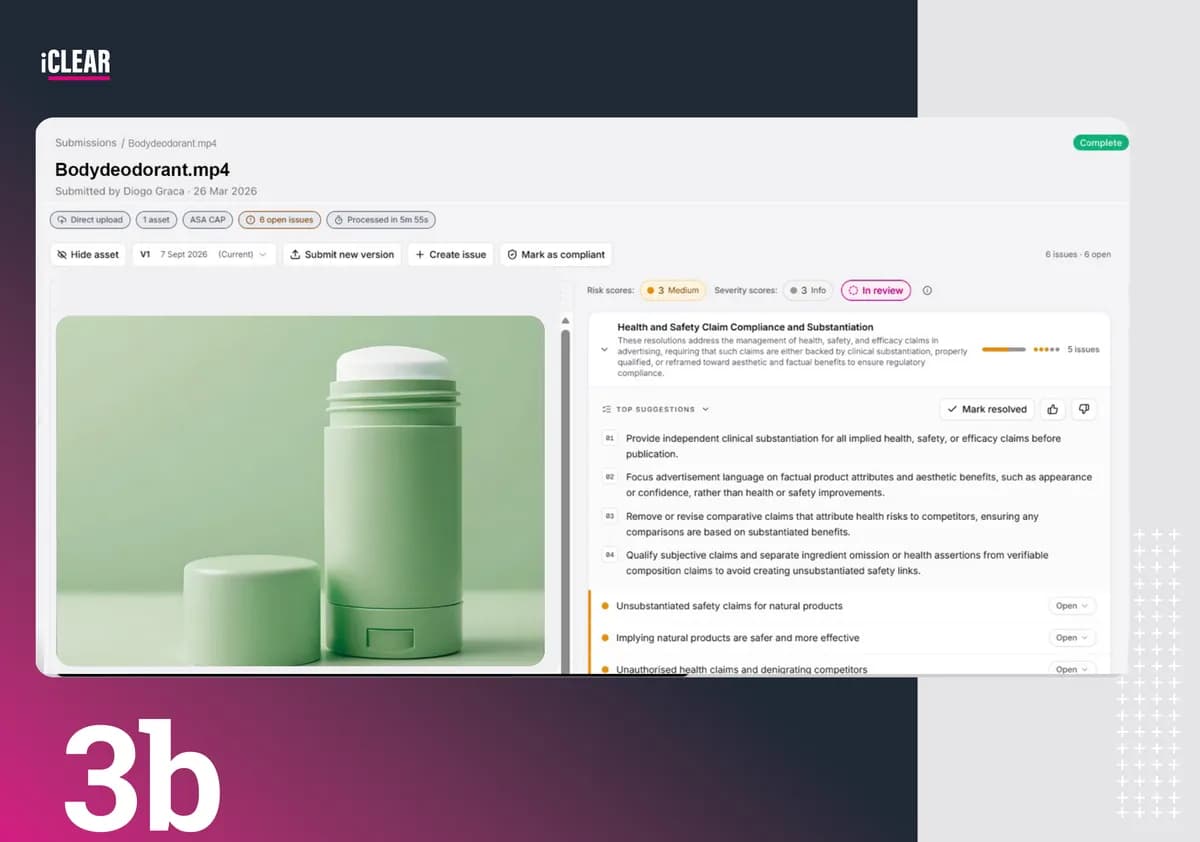Click the 03 suggestion number badge

[609, 516]
